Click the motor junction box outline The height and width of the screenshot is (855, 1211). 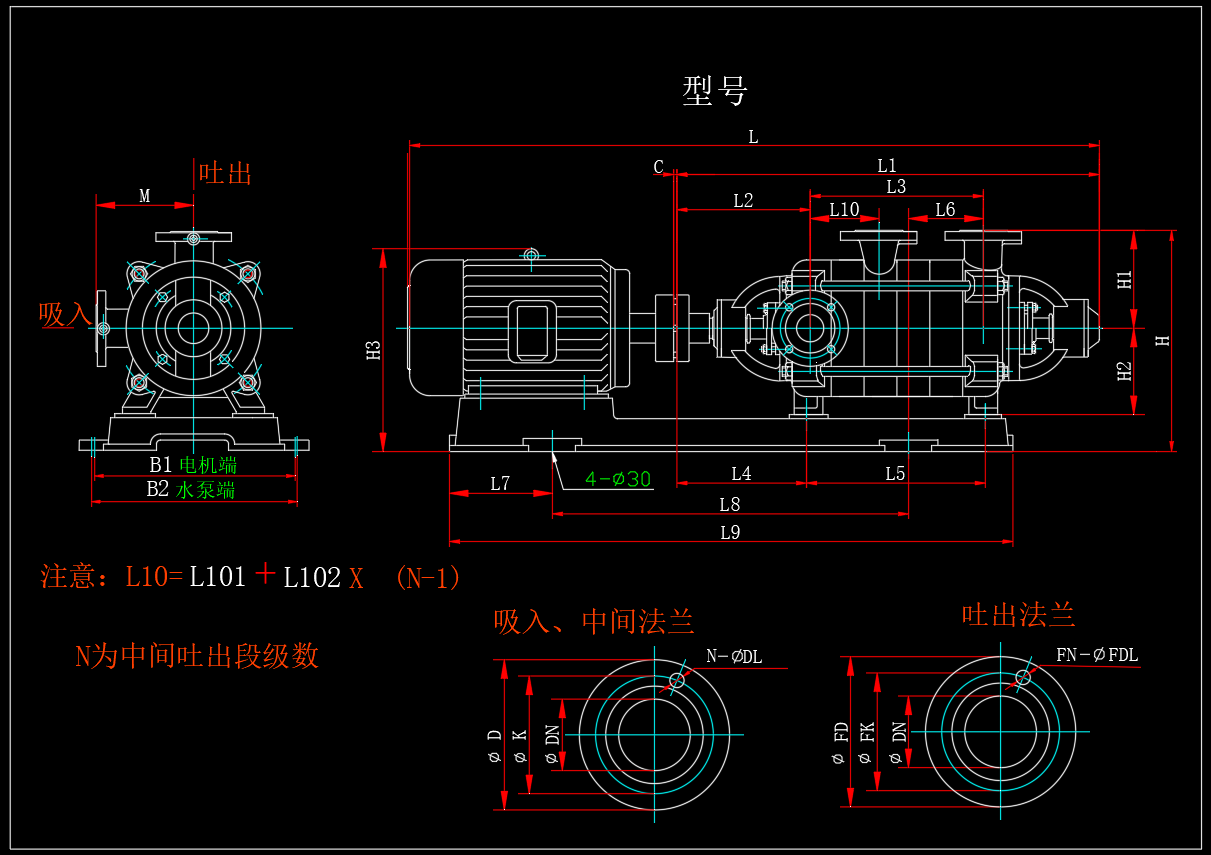(531, 332)
